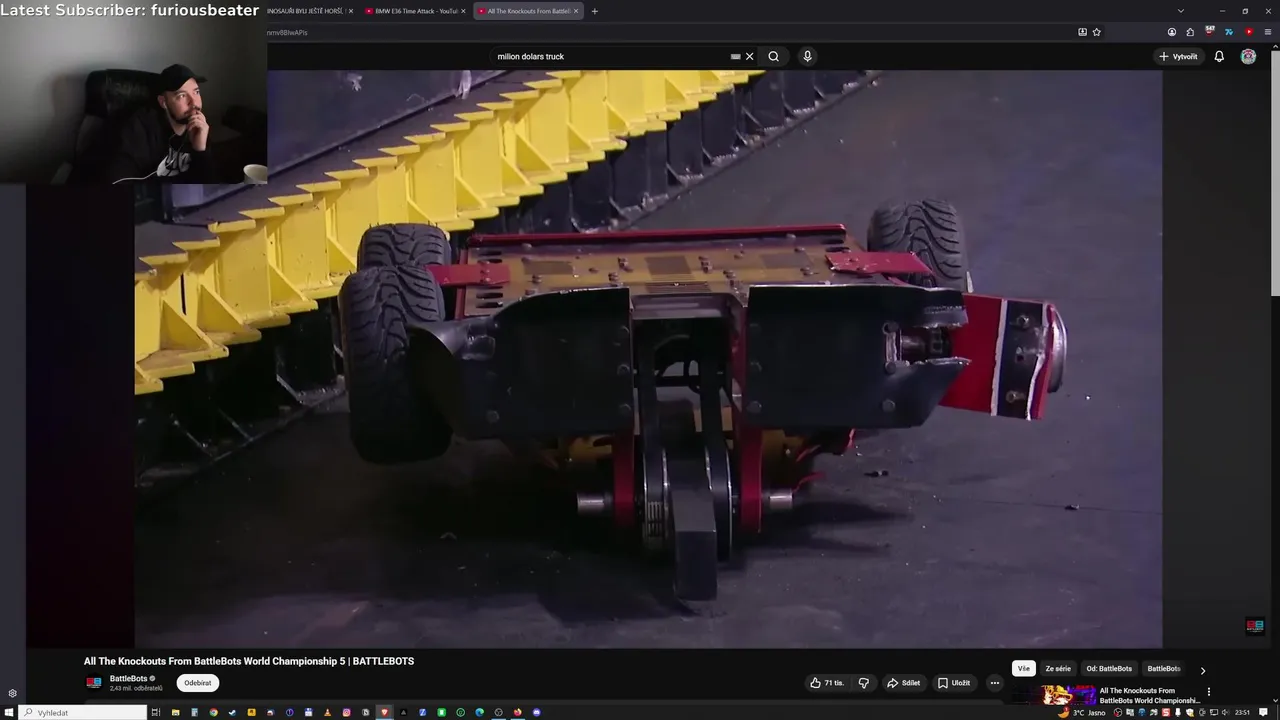This screenshot has height=720, width=1280.
Task: Open File Explorer from the taskbar
Action: point(175,712)
